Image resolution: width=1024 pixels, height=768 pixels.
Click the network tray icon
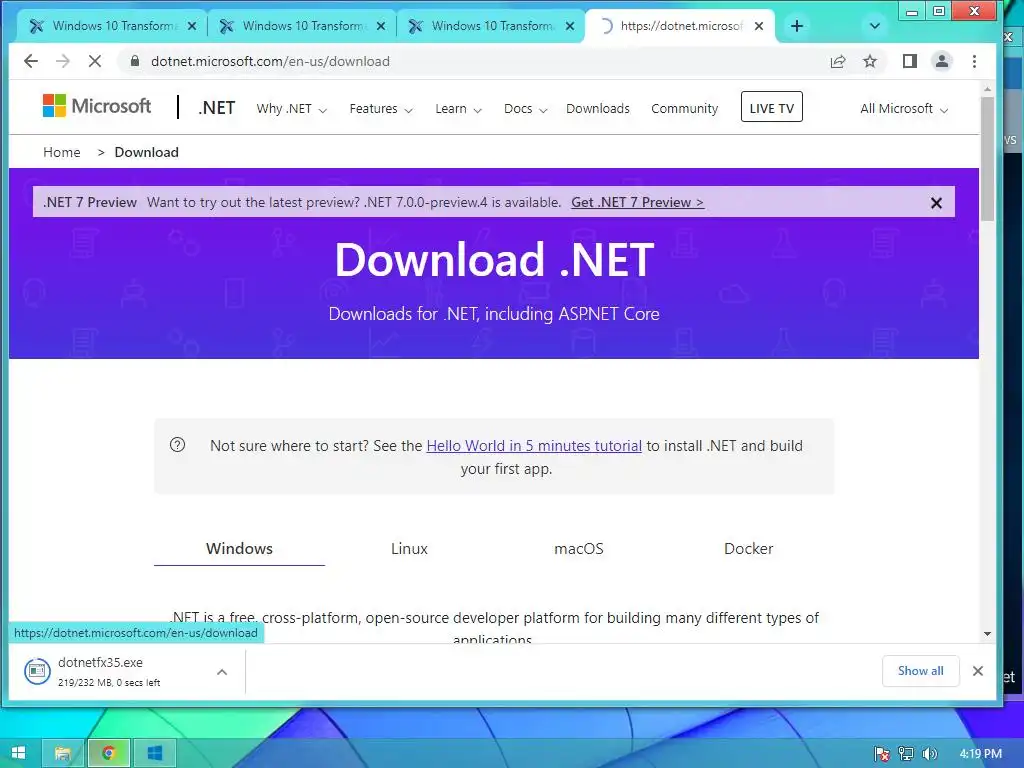pyautogui.click(x=906, y=754)
